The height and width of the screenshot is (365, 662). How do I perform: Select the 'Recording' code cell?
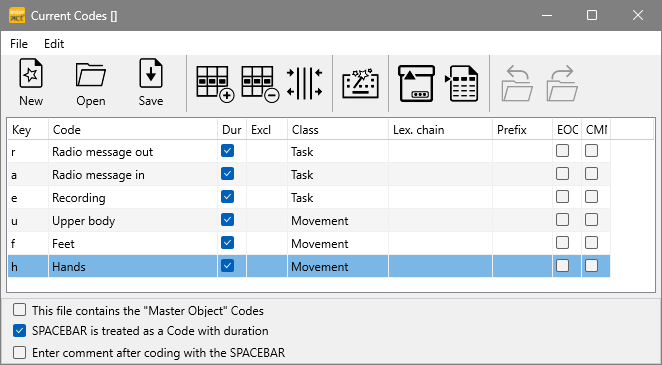coord(133,197)
